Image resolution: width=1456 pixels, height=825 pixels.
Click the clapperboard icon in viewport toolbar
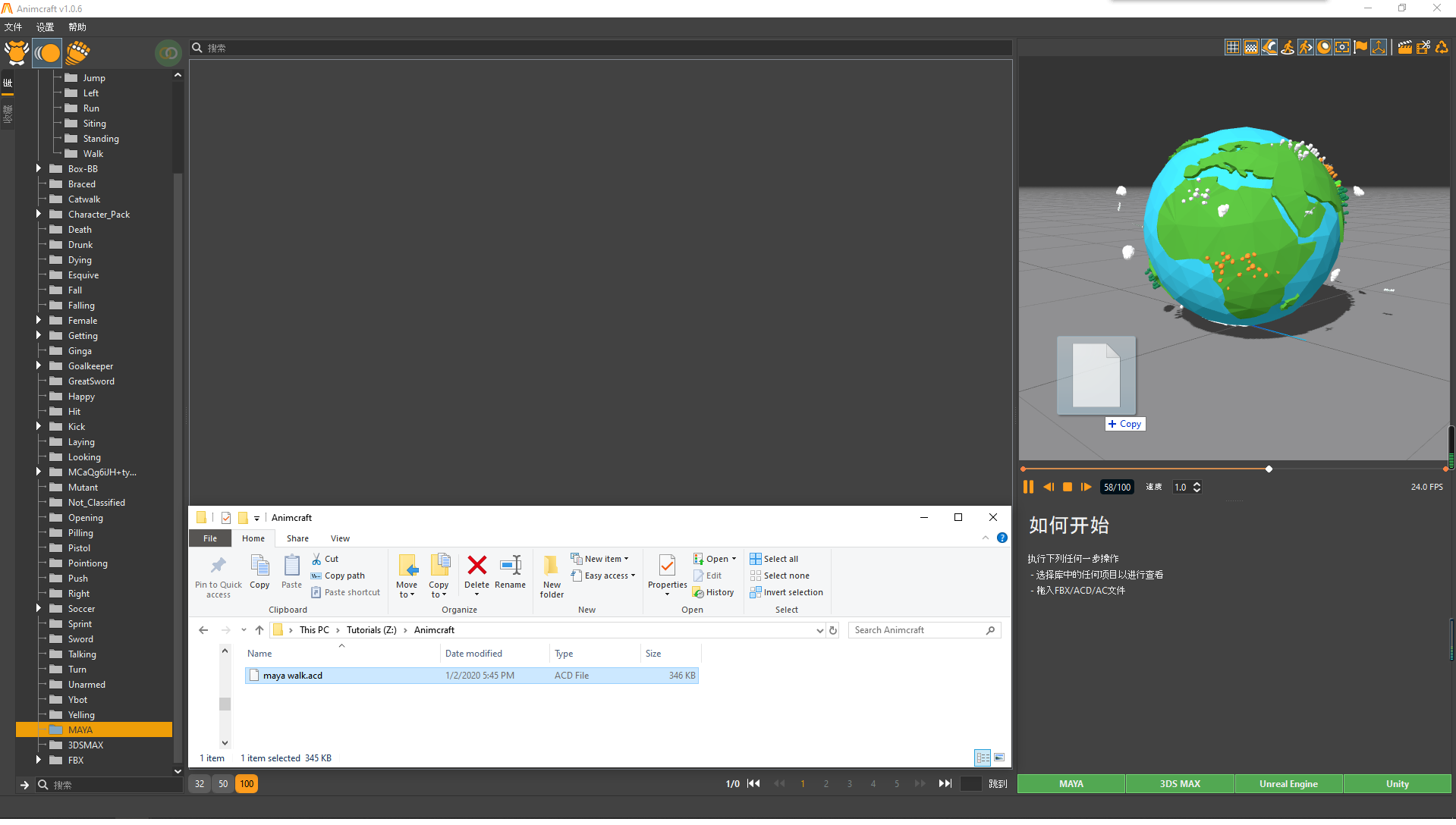[1404, 48]
